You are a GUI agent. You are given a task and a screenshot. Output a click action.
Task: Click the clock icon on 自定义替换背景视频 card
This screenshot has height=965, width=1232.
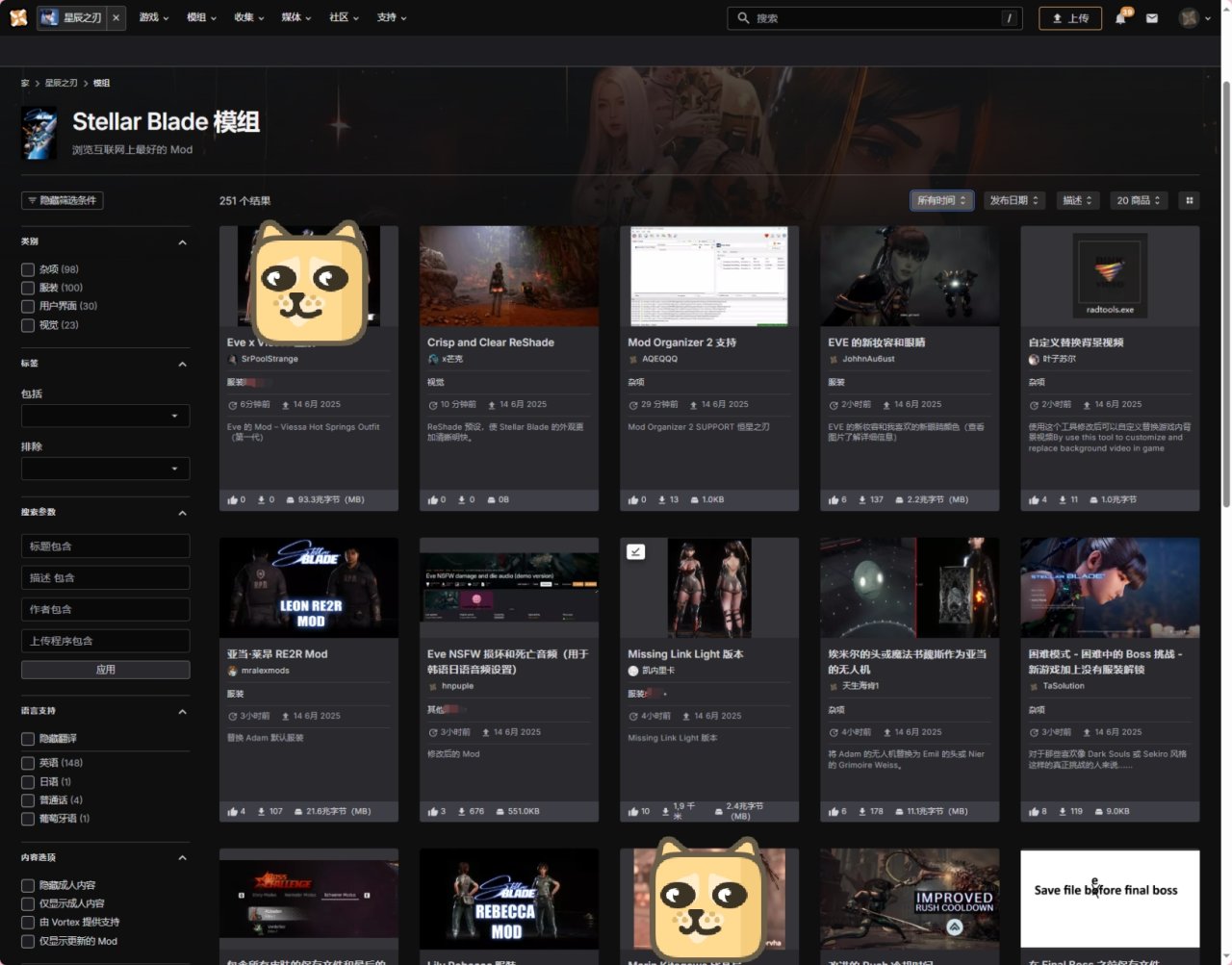click(x=1034, y=405)
